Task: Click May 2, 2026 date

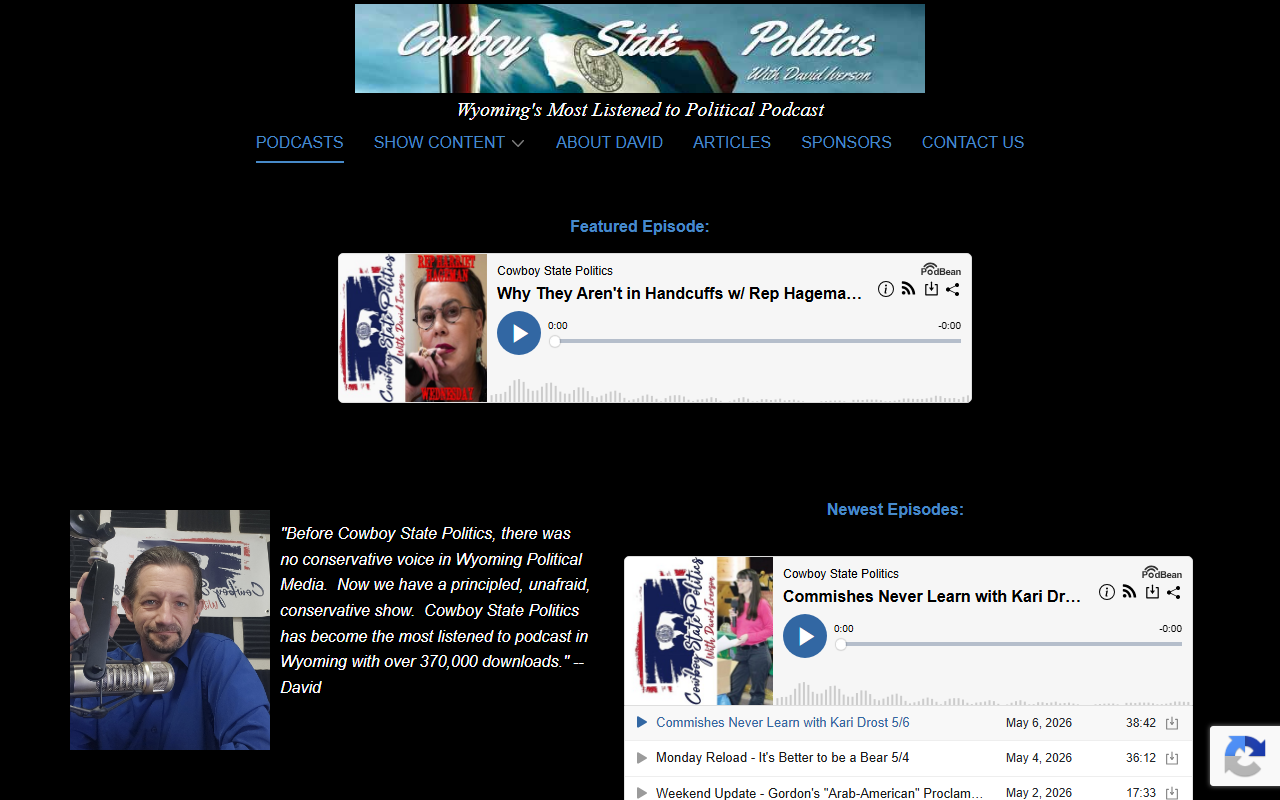Action: pyautogui.click(x=1039, y=793)
